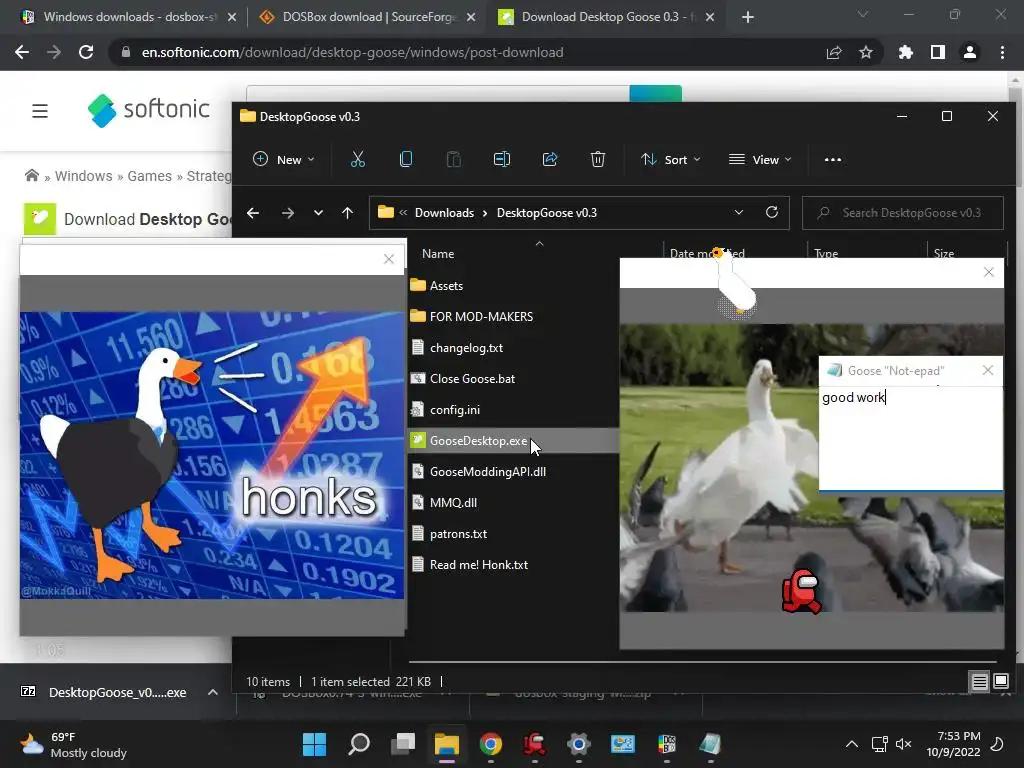Screen dimensions: 1024x768
Task: Open File Explorer icon on taskbar
Action: click(x=447, y=744)
